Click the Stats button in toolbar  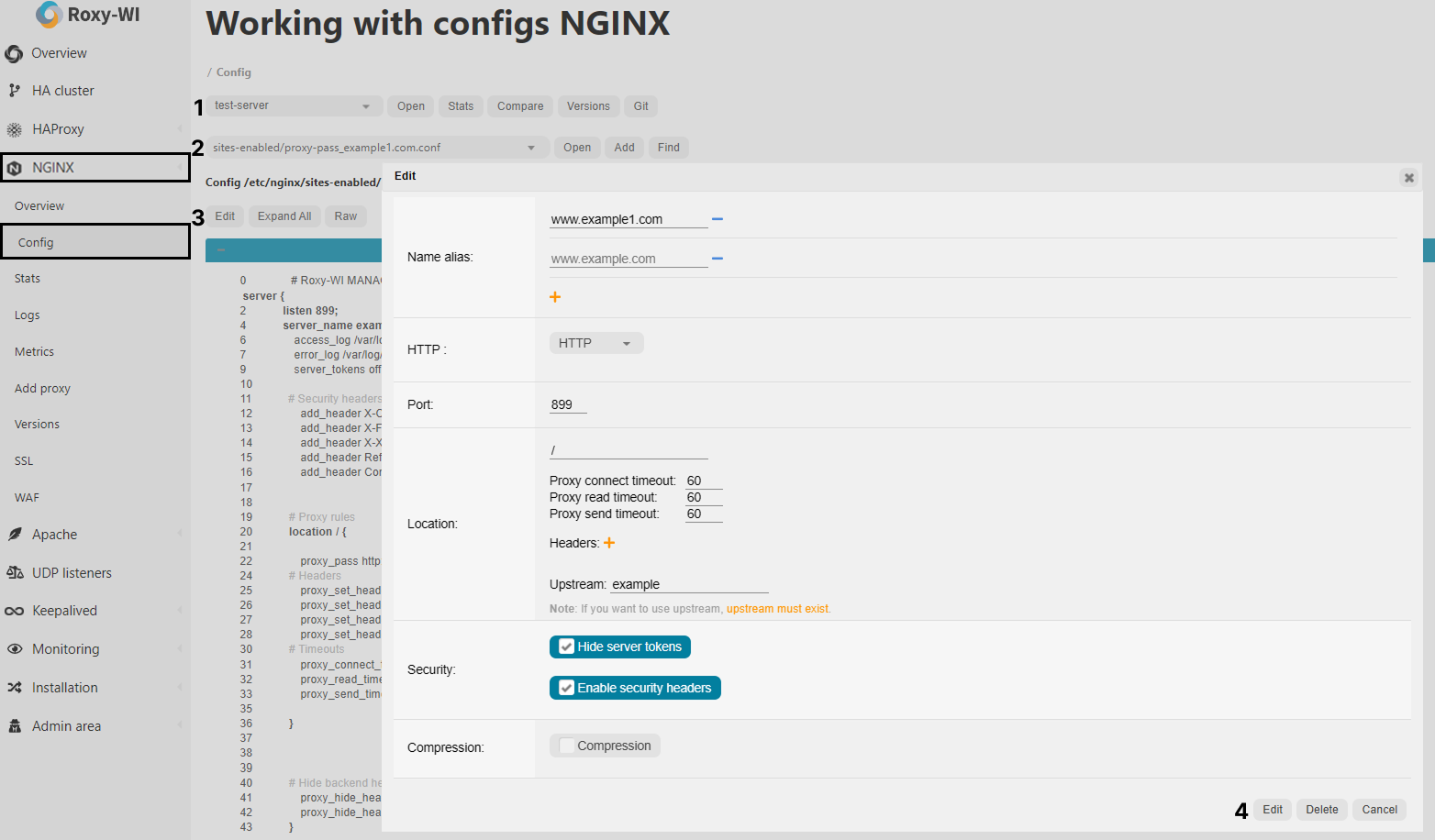[x=461, y=106]
